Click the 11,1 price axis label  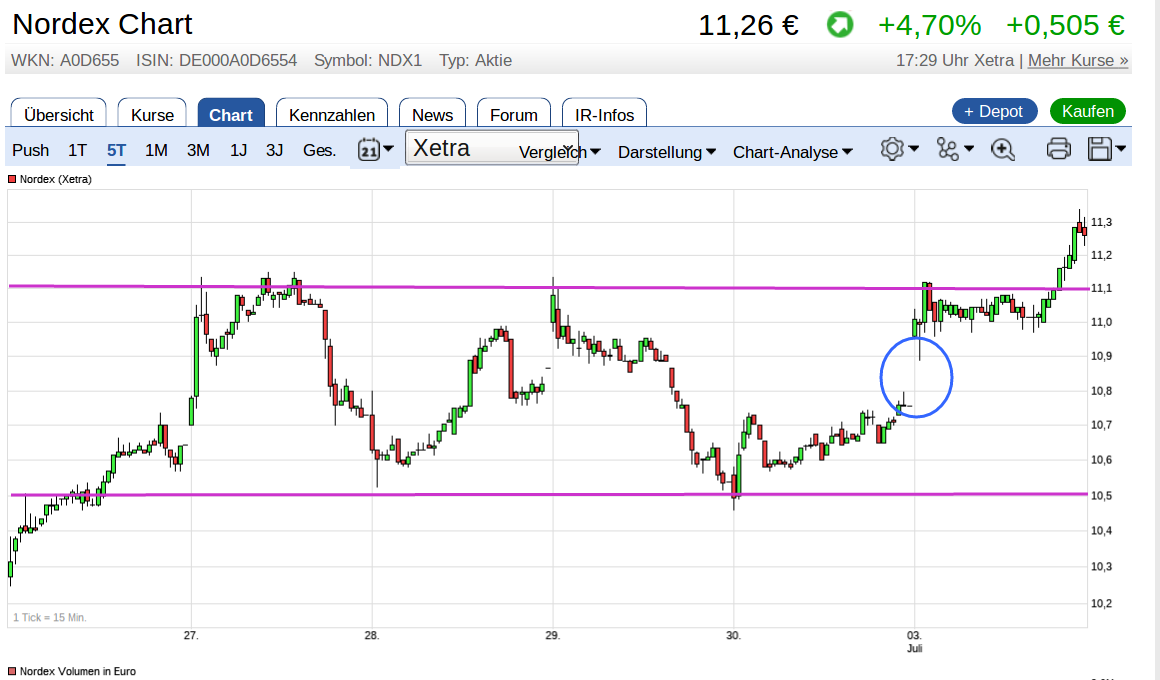coord(1101,289)
